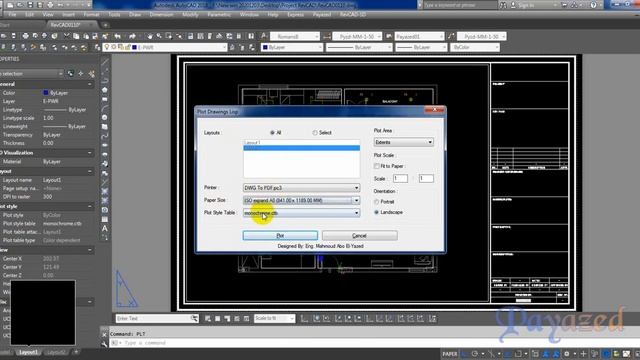640x360 pixels.
Task: Select the Layout1 row in the layouts list
Action: click(301, 142)
